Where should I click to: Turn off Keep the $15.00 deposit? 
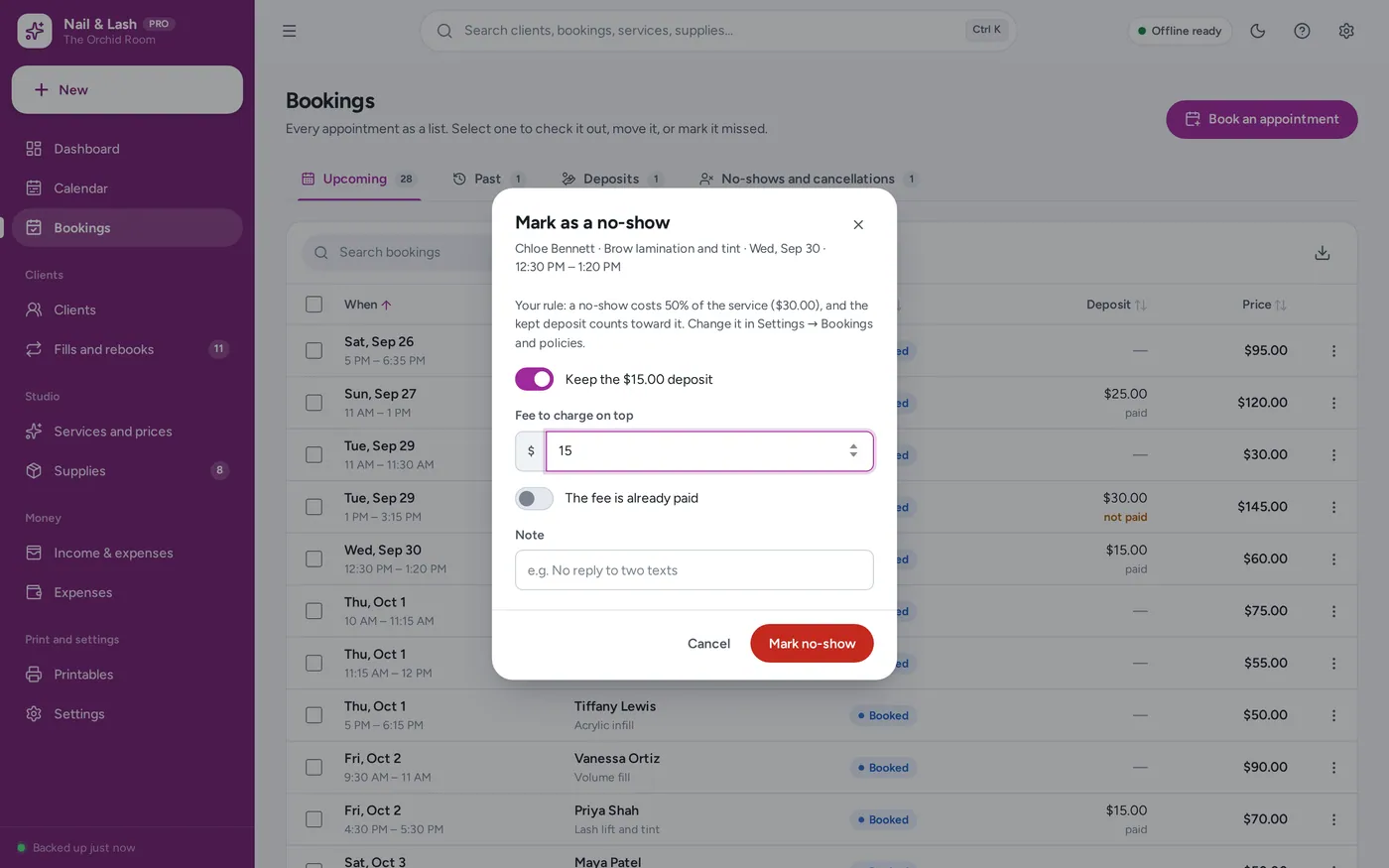534,379
